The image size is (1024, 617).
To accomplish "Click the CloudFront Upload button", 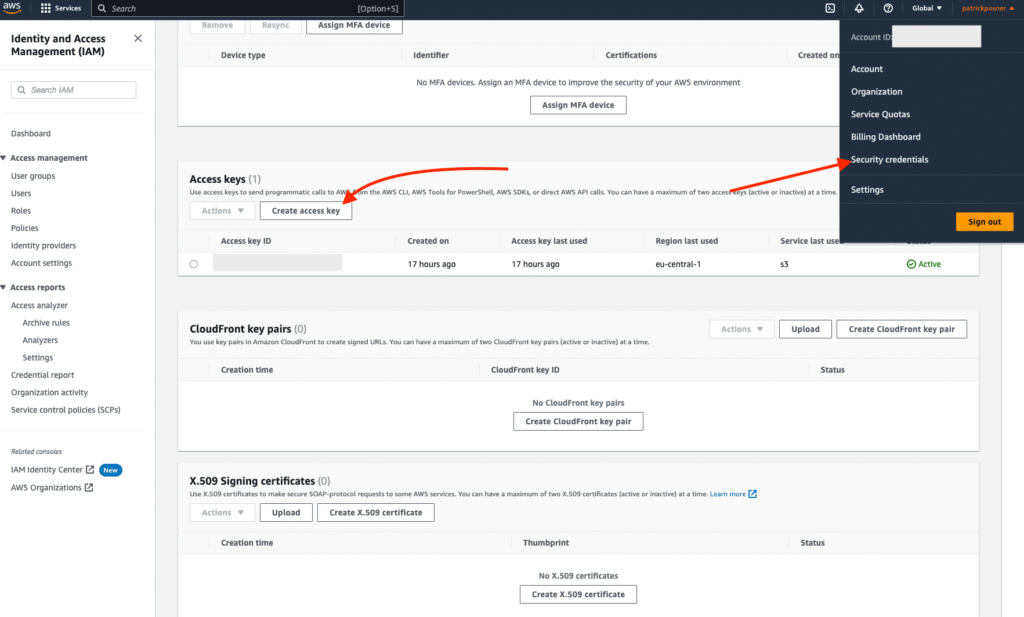I will pos(805,329).
